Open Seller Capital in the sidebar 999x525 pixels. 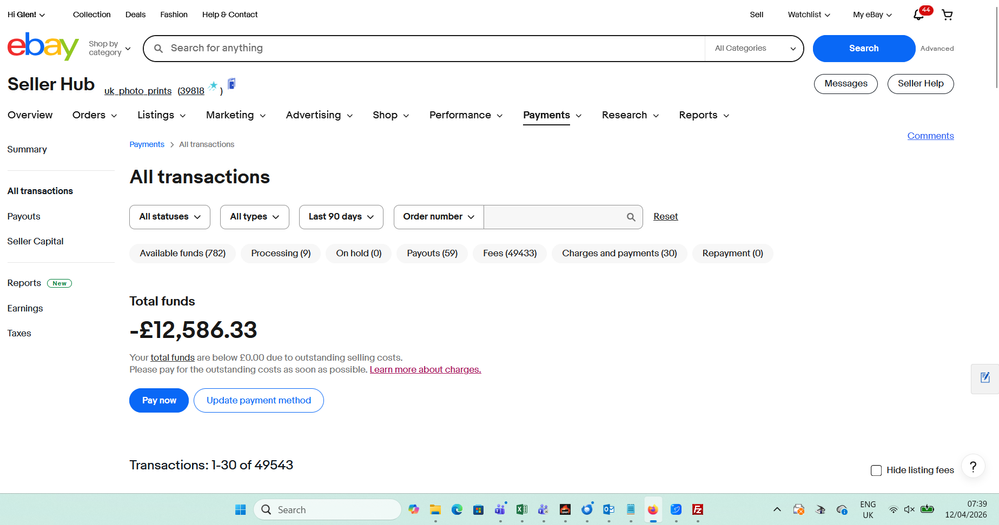35,241
